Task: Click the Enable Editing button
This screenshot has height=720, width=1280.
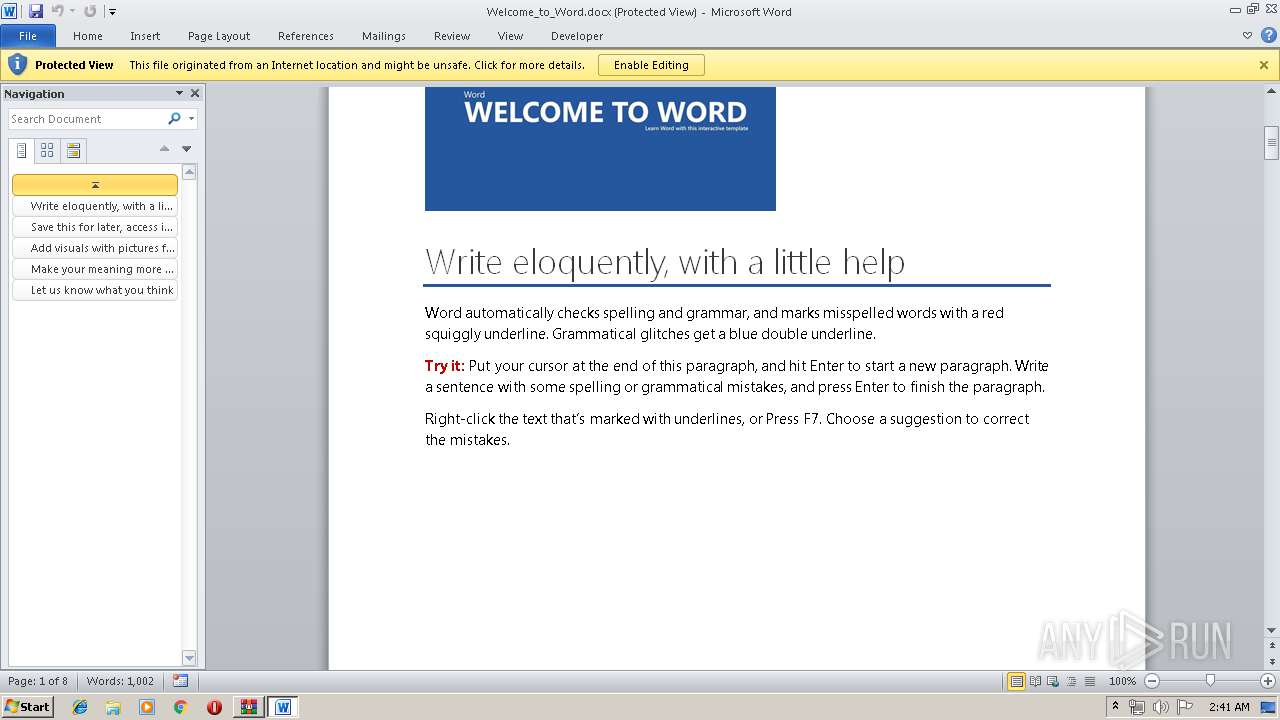Action: coord(651,65)
